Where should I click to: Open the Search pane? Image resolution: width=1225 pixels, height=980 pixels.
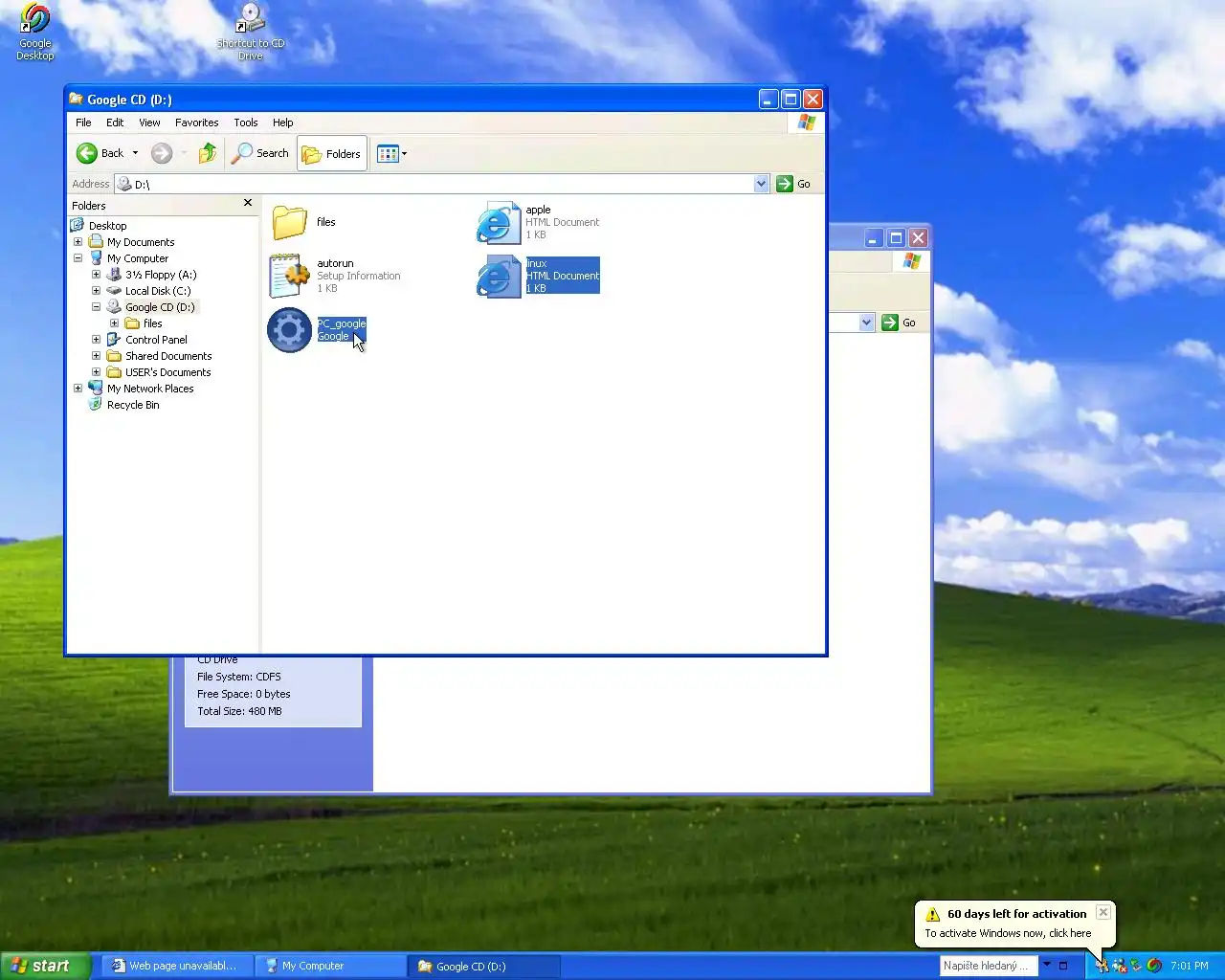(260, 153)
